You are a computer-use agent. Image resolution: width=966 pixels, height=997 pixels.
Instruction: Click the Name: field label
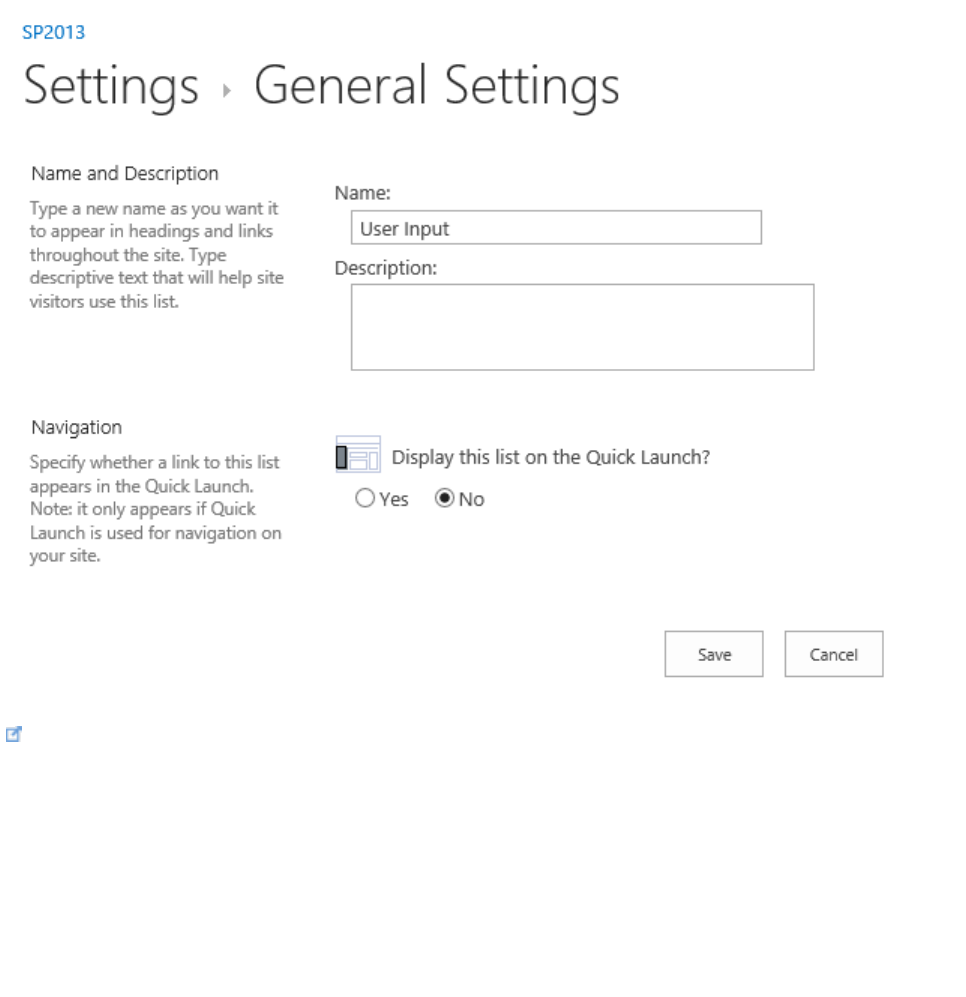362,193
